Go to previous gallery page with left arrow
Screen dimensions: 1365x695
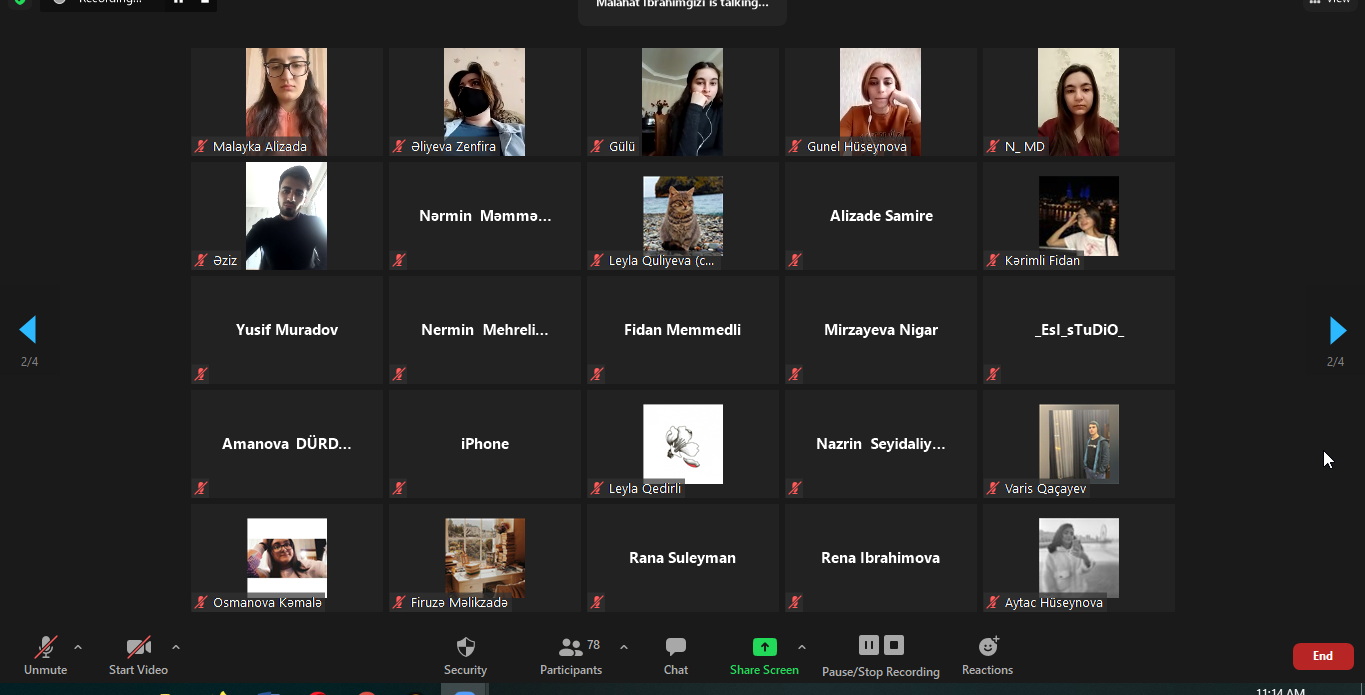[28, 330]
